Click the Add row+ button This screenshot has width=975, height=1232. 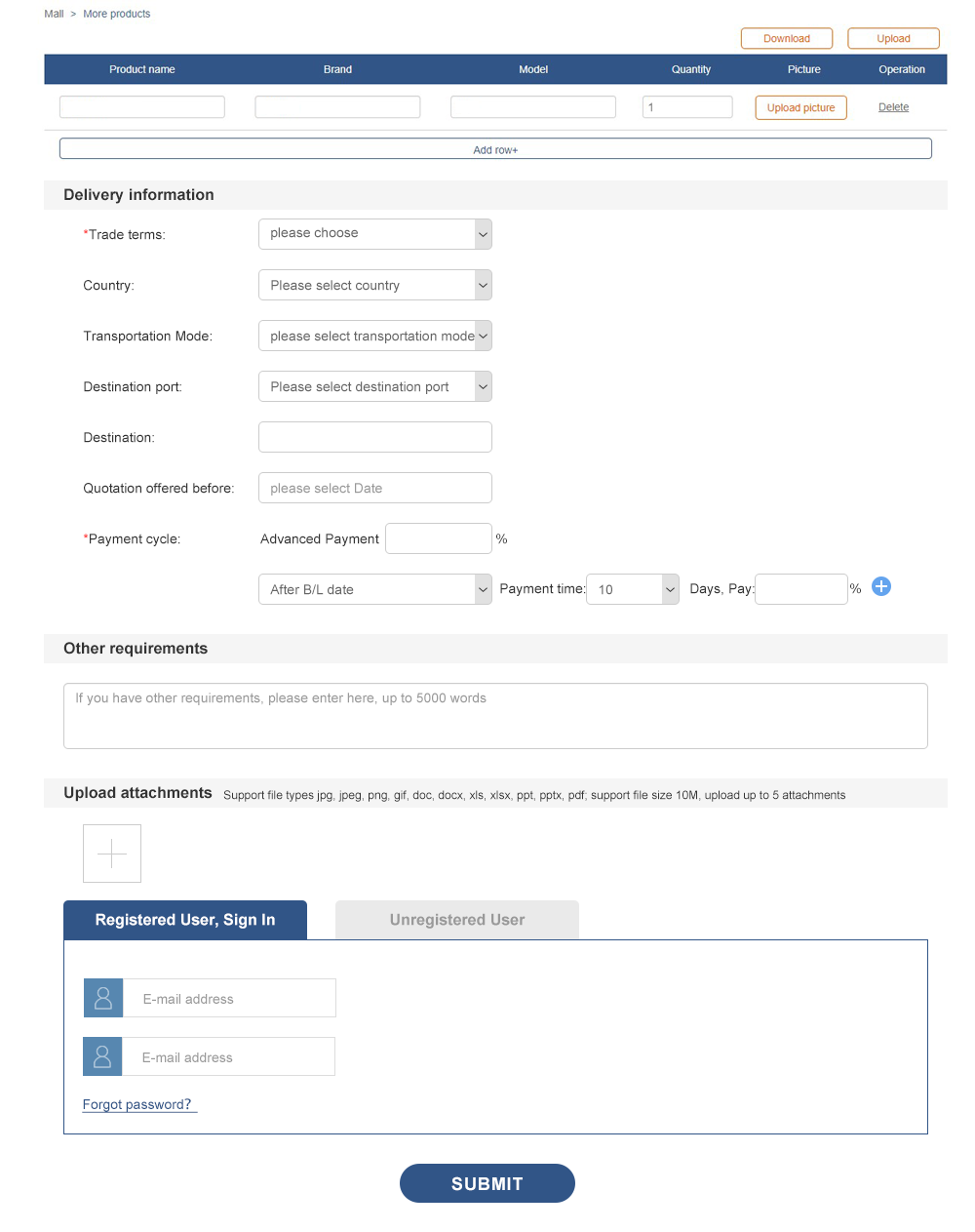(x=495, y=148)
